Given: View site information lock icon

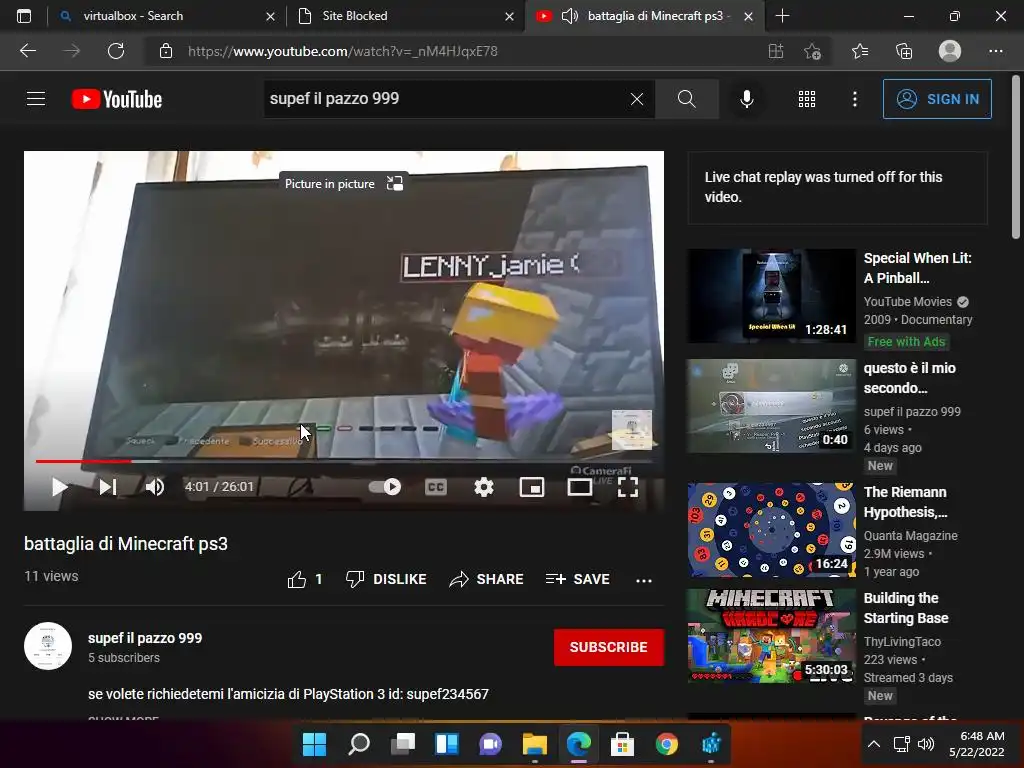Looking at the screenshot, I should pos(166,51).
